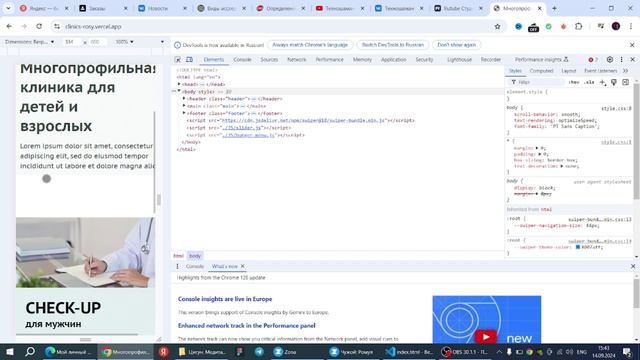Open the Network tab
Viewport: 640px width, 360px height.
[x=296, y=60]
